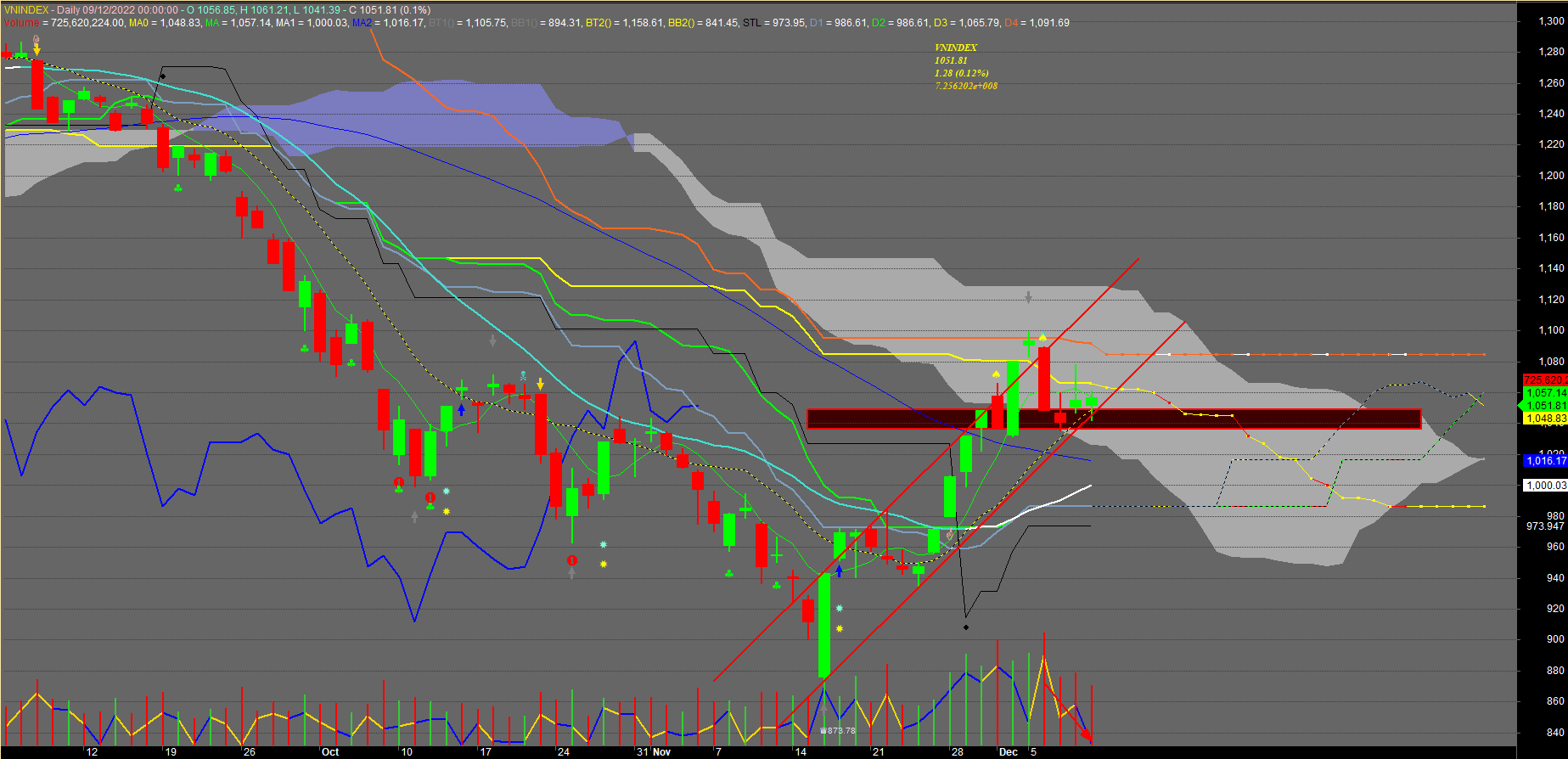Click the yellow 1,048.83 price axis tag
The height and width of the screenshot is (759, 1568).
(1546, 419)
